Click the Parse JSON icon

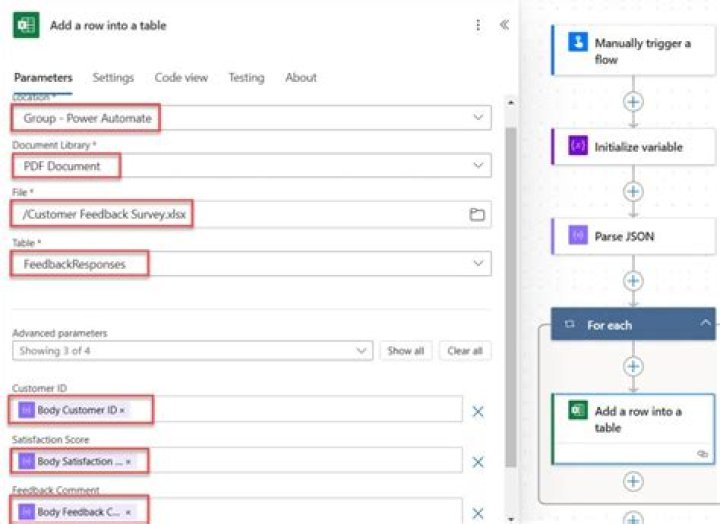click(578, 236)
